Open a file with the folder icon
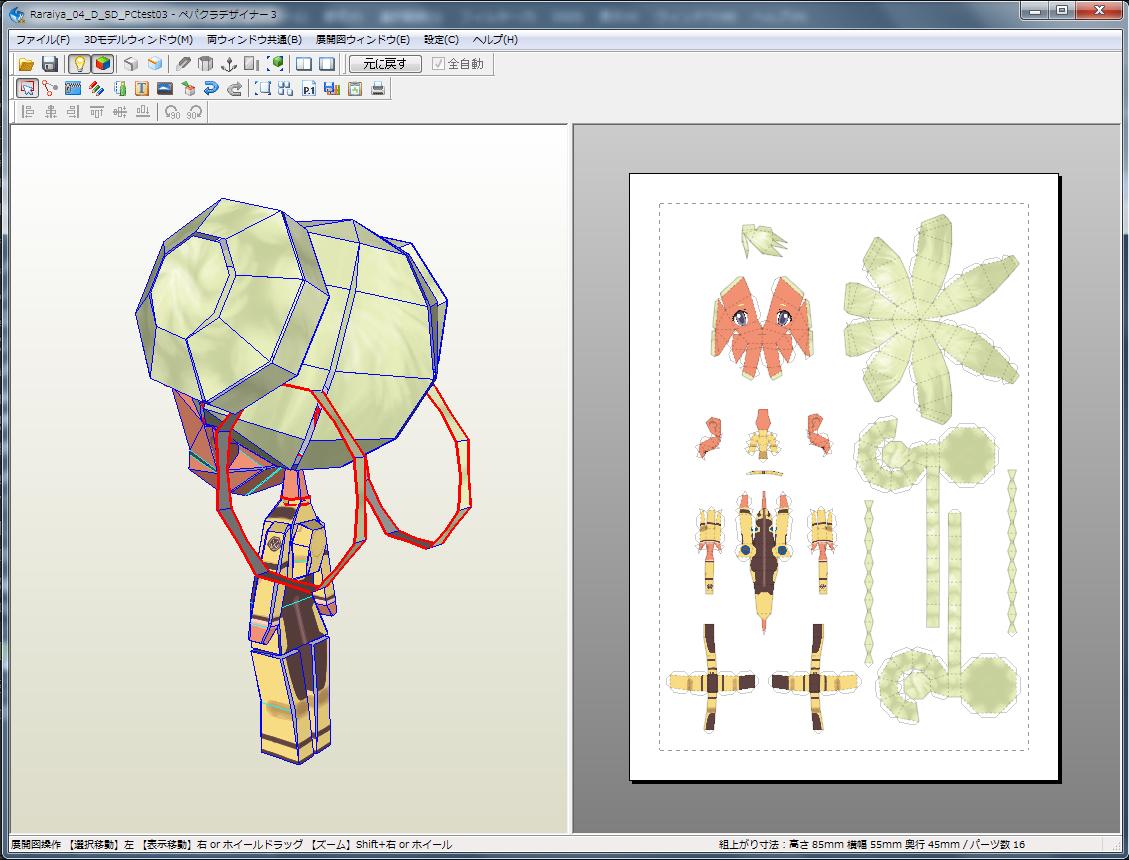This screenshot has height=860, width=1129. (26, 64)
